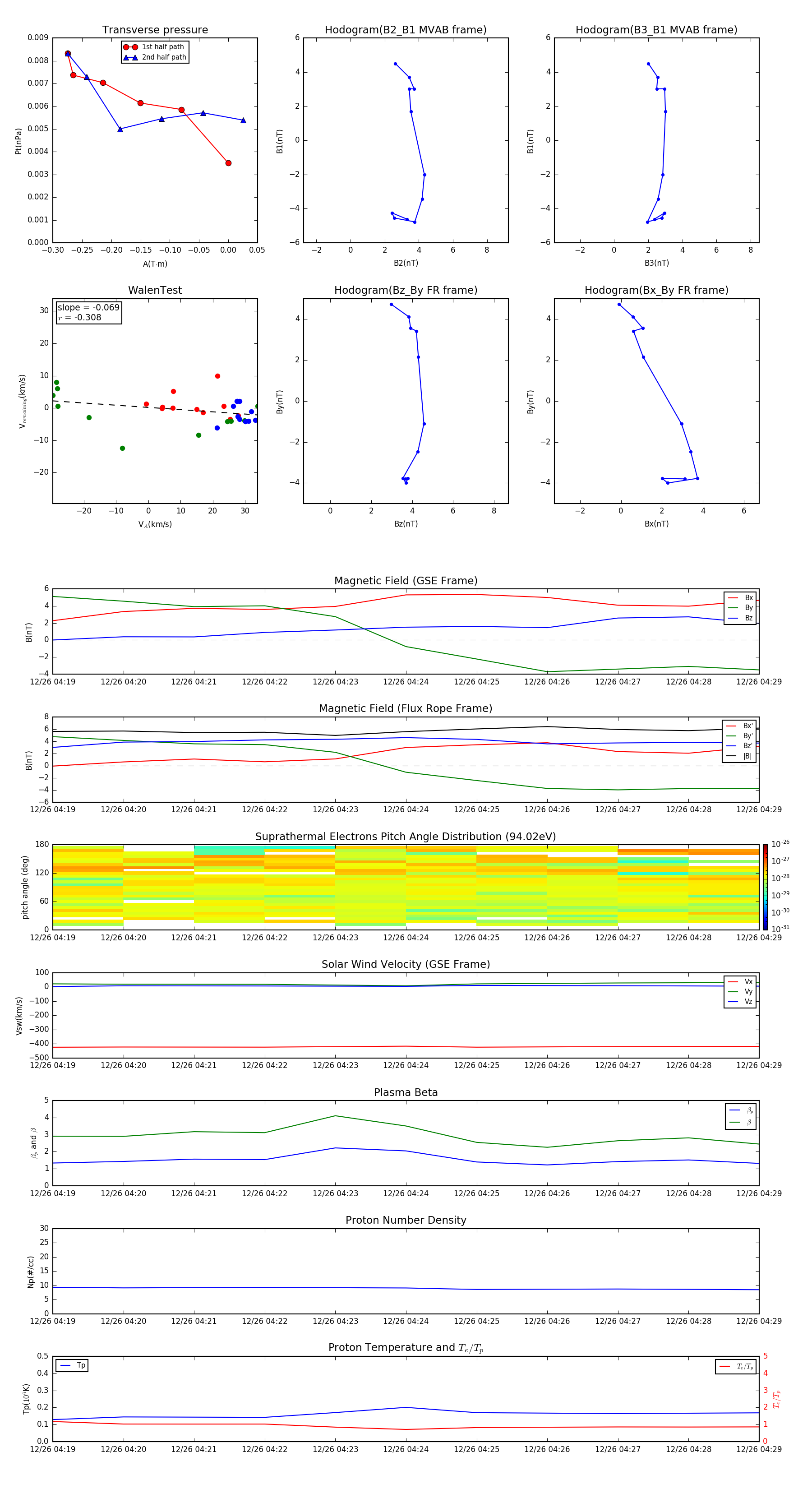
Task: Click the 'pitch angle (deg)' y-axis label
Action: [25, 887]
